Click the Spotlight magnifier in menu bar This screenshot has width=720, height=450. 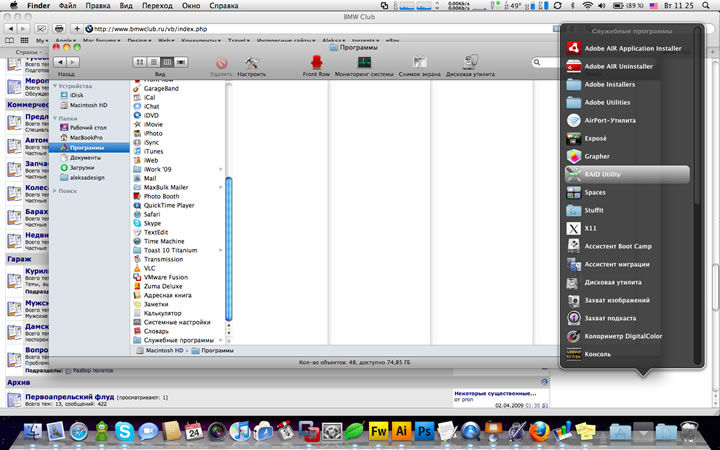[706, 6]
